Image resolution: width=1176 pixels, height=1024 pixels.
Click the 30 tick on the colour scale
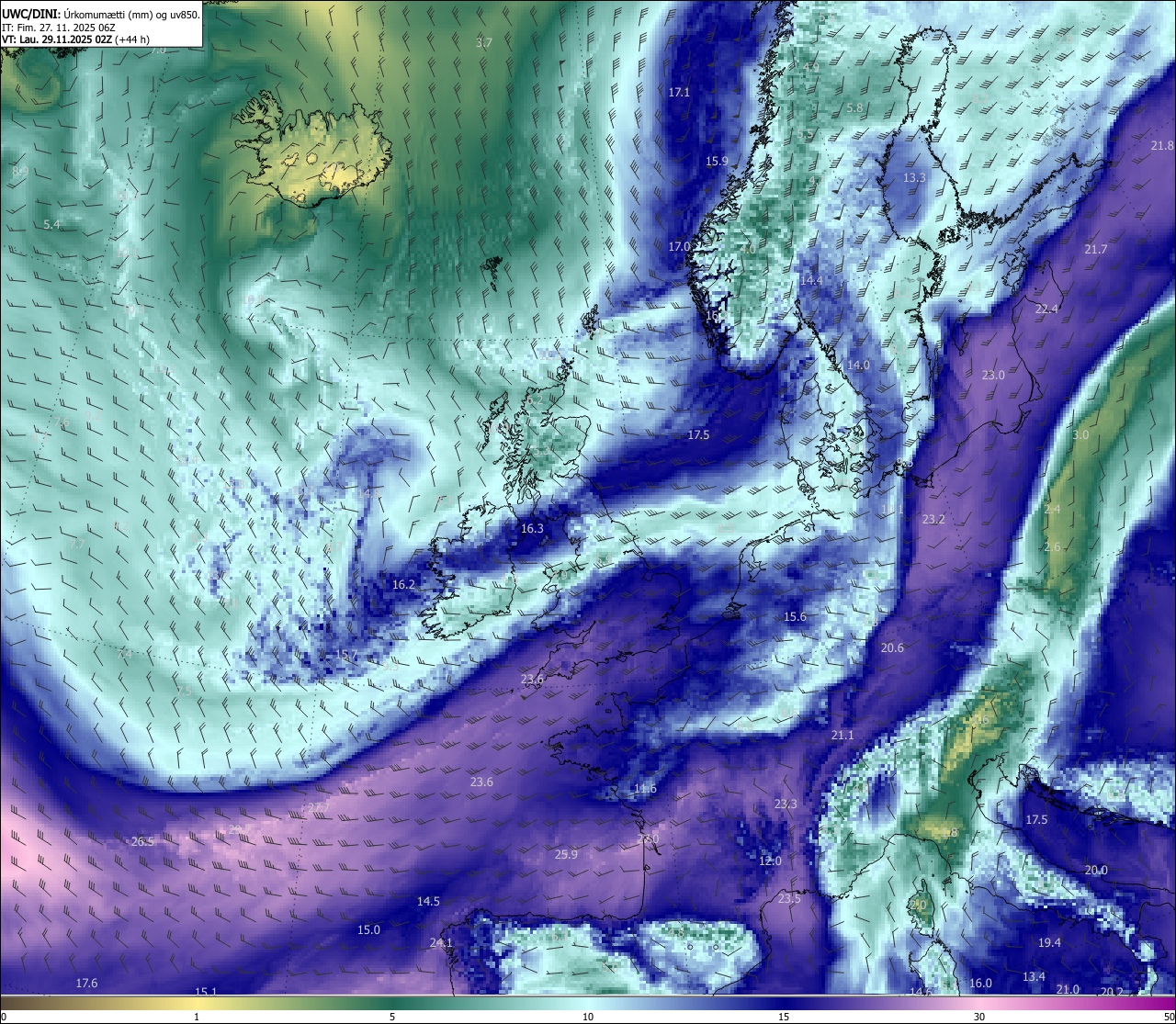(x=979, y=1017)
